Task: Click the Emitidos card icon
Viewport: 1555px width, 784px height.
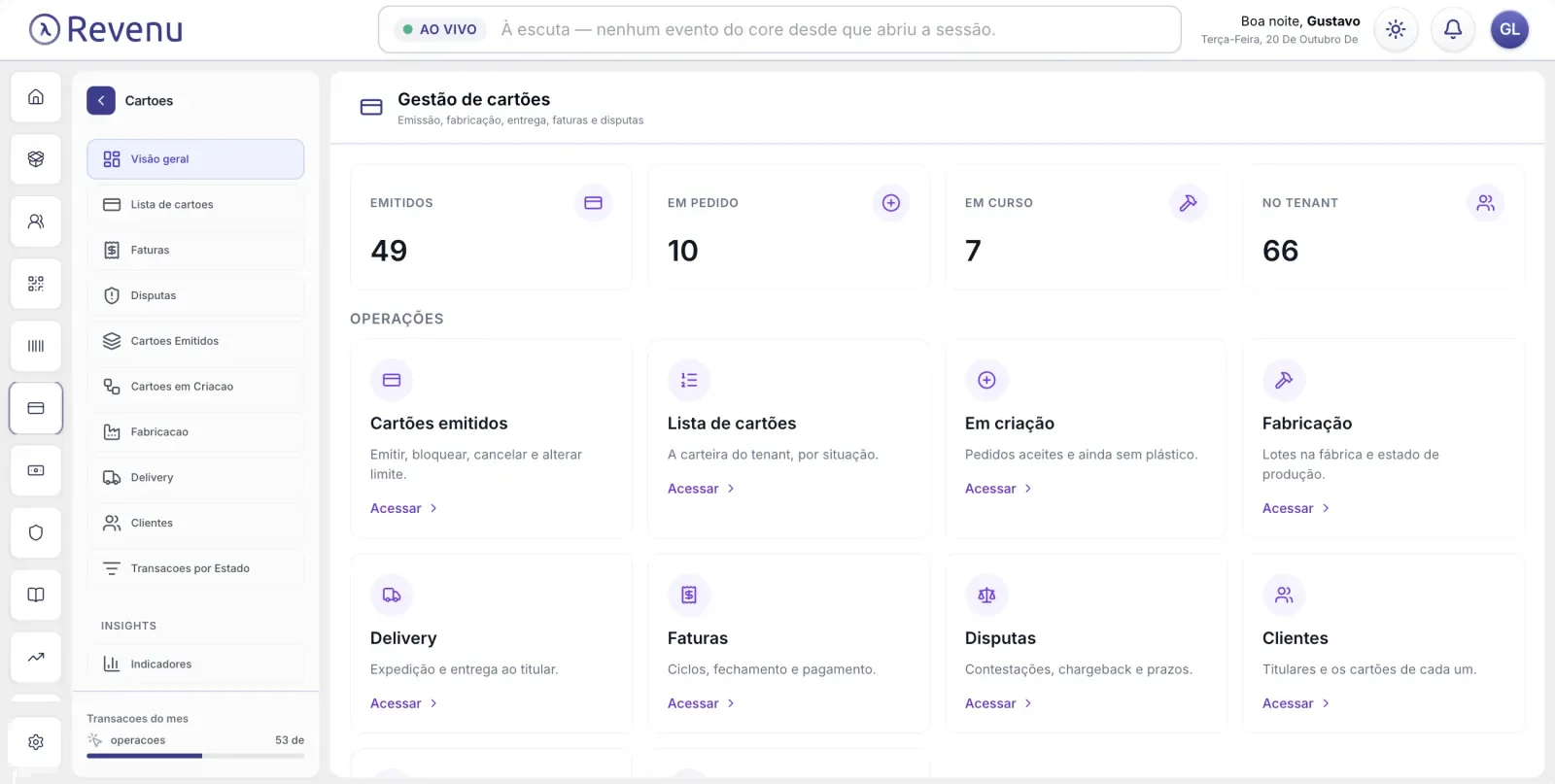Action: [594, 203]
